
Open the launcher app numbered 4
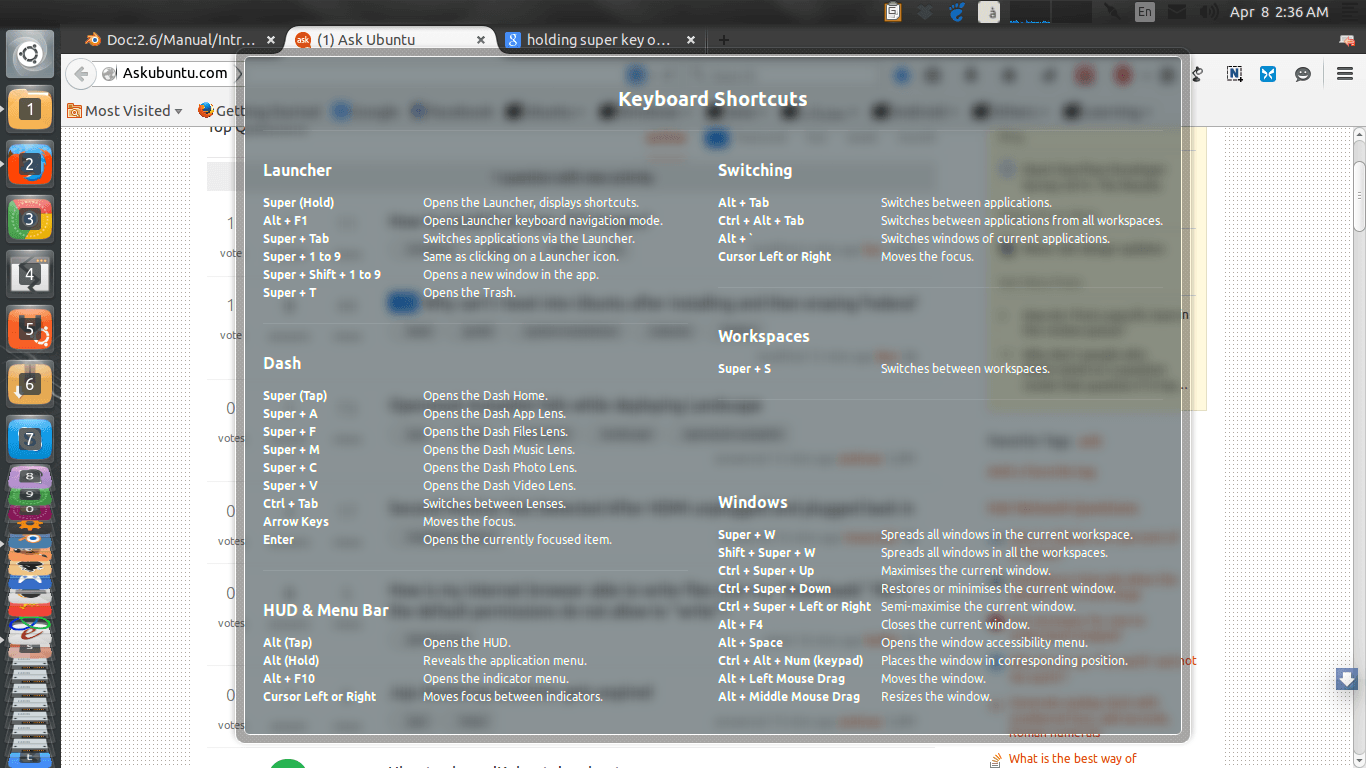(30, 273)
